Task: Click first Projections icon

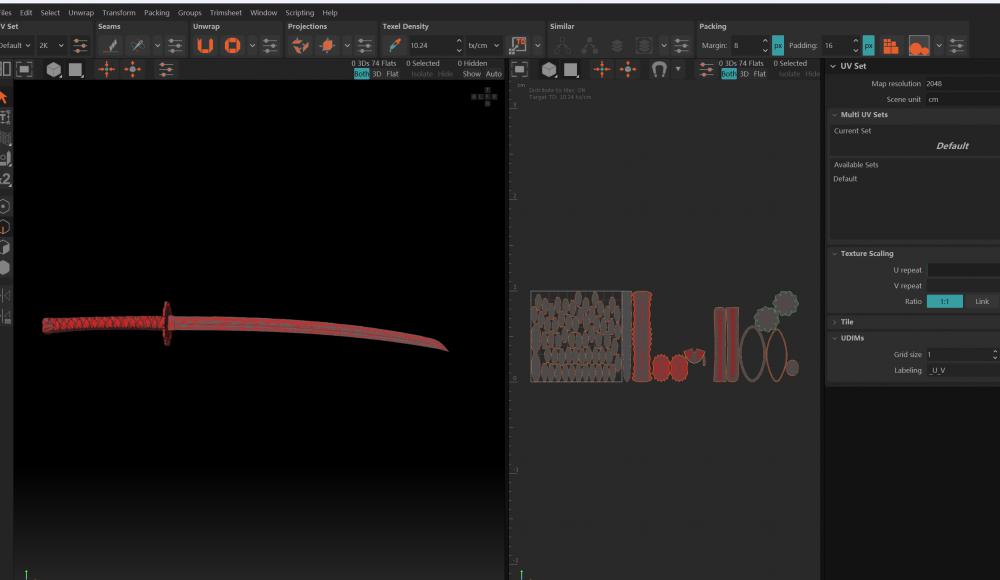Action: tap(300, 45)
